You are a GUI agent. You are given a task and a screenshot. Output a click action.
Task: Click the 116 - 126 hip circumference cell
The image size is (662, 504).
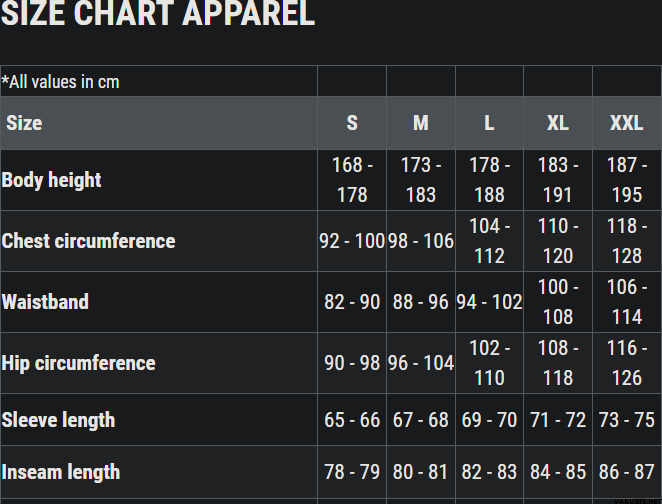click(627, 363)
